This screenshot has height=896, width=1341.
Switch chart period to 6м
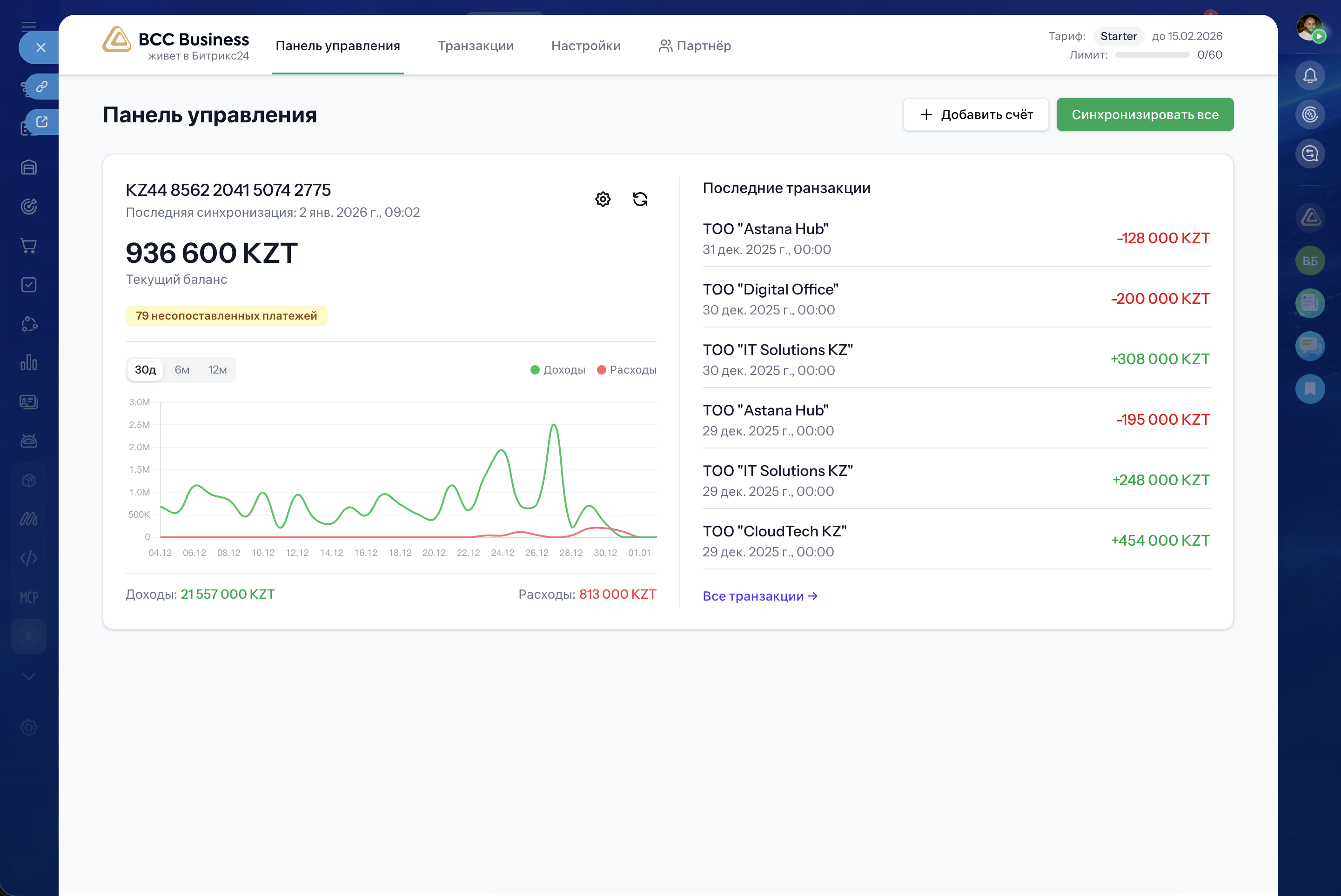[x=181, y=370]
